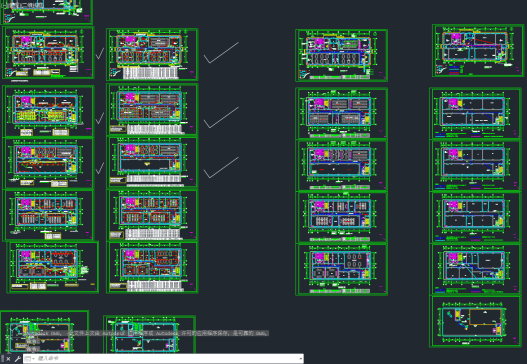Select the lowest large white checkmark
527x364 pixels.
221,167
